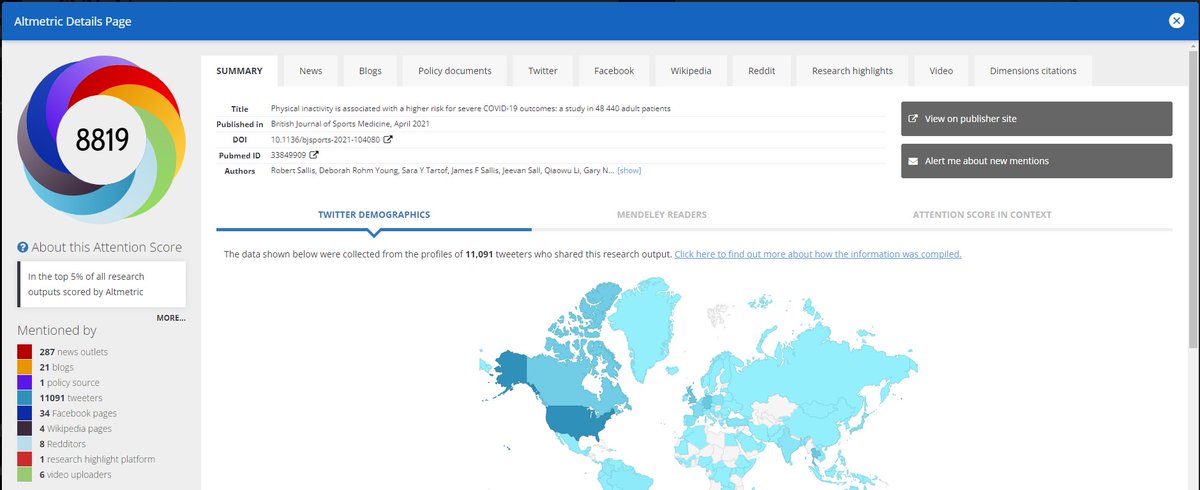This screenshot has width=1200, height=490.
Task: Open the MENDELEY READERS section
Action: tap(662, 214)
